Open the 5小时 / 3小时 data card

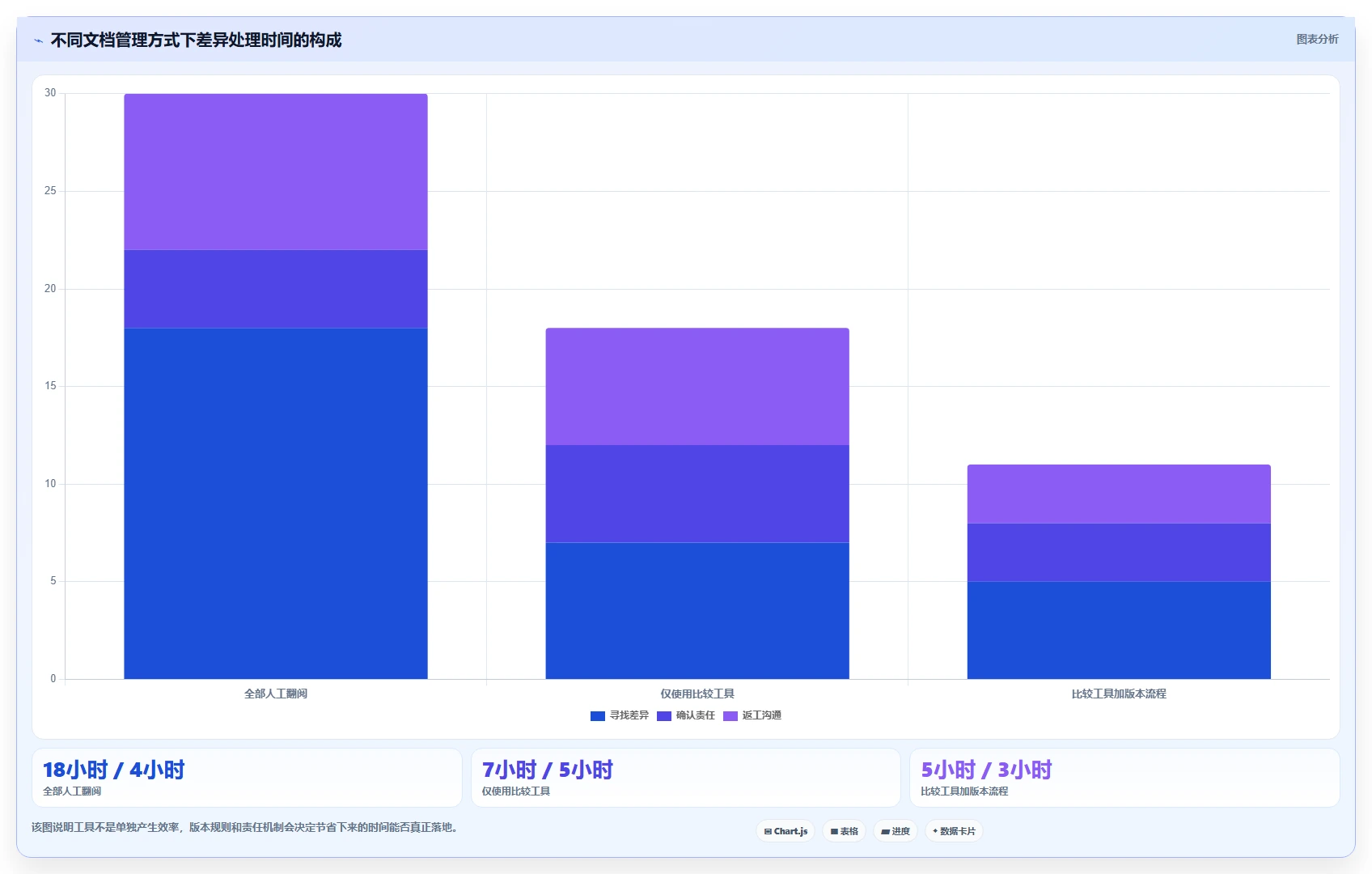coord(1124,778)
